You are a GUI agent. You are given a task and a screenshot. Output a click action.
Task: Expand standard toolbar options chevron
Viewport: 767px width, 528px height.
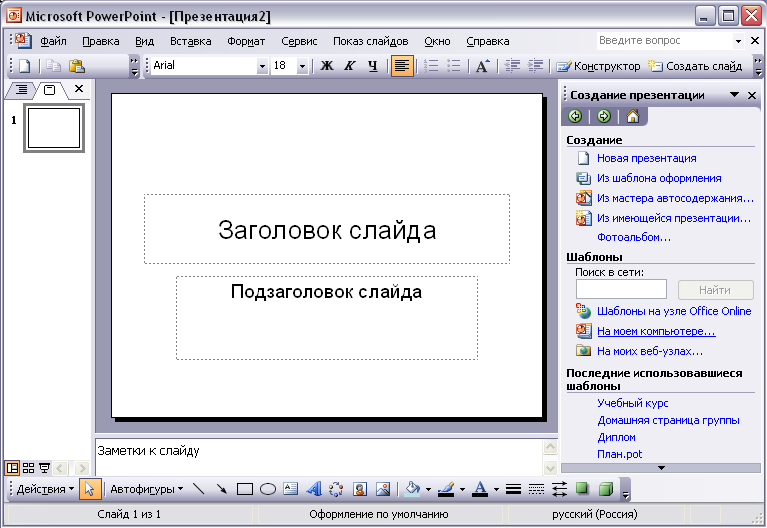[x=134, y=66]
